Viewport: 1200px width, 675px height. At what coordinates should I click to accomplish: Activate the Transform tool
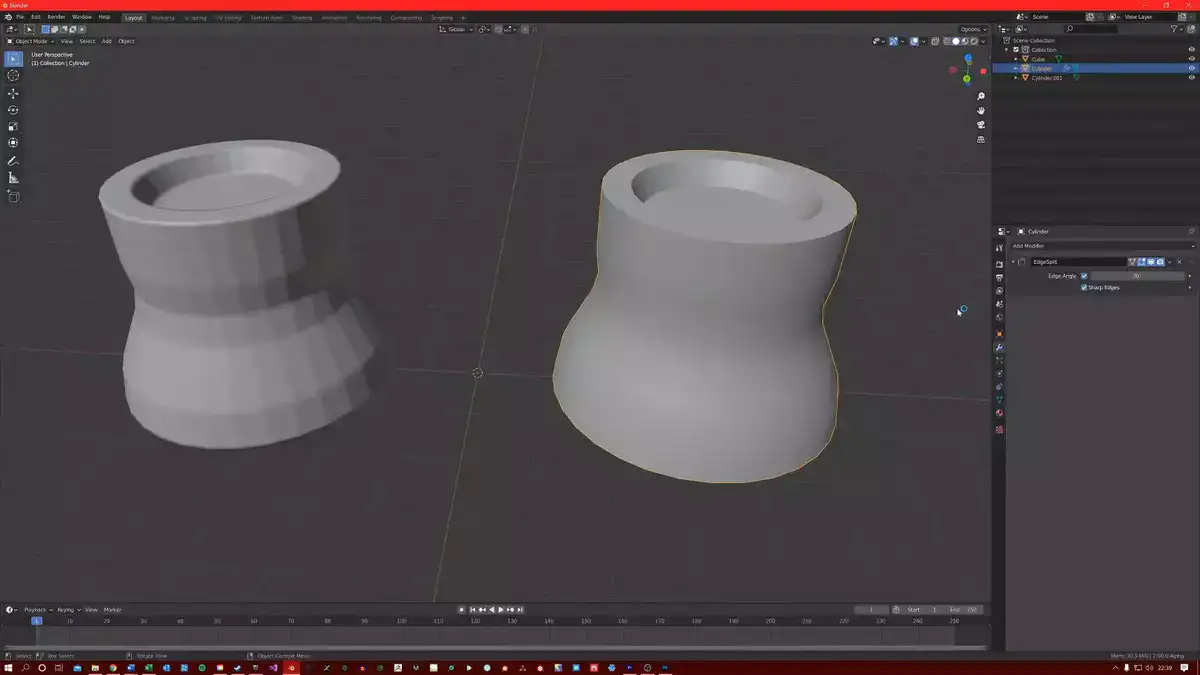point(13,143)
